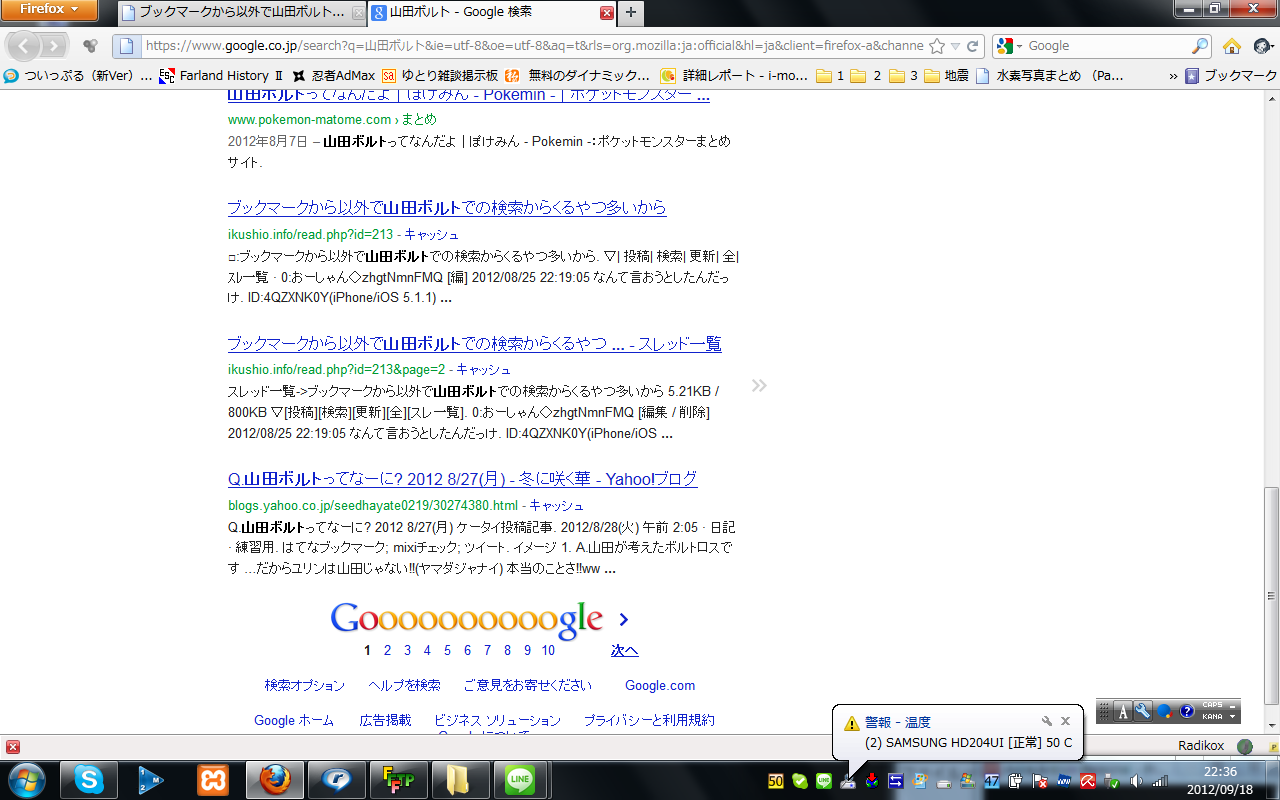The width and height of the screenshot is (1280, 800).
Task: Open the Yahoo!ブログ search result link
Action: click(x=462, y=479)
